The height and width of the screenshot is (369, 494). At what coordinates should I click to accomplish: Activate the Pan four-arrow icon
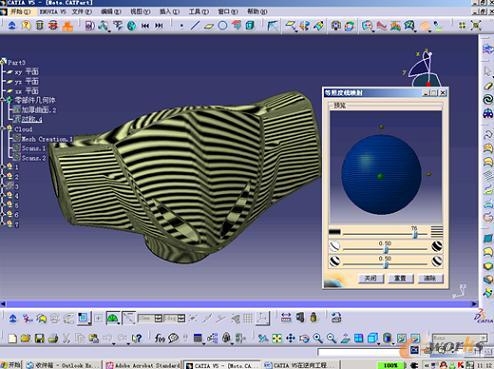(x=291, y=338)
